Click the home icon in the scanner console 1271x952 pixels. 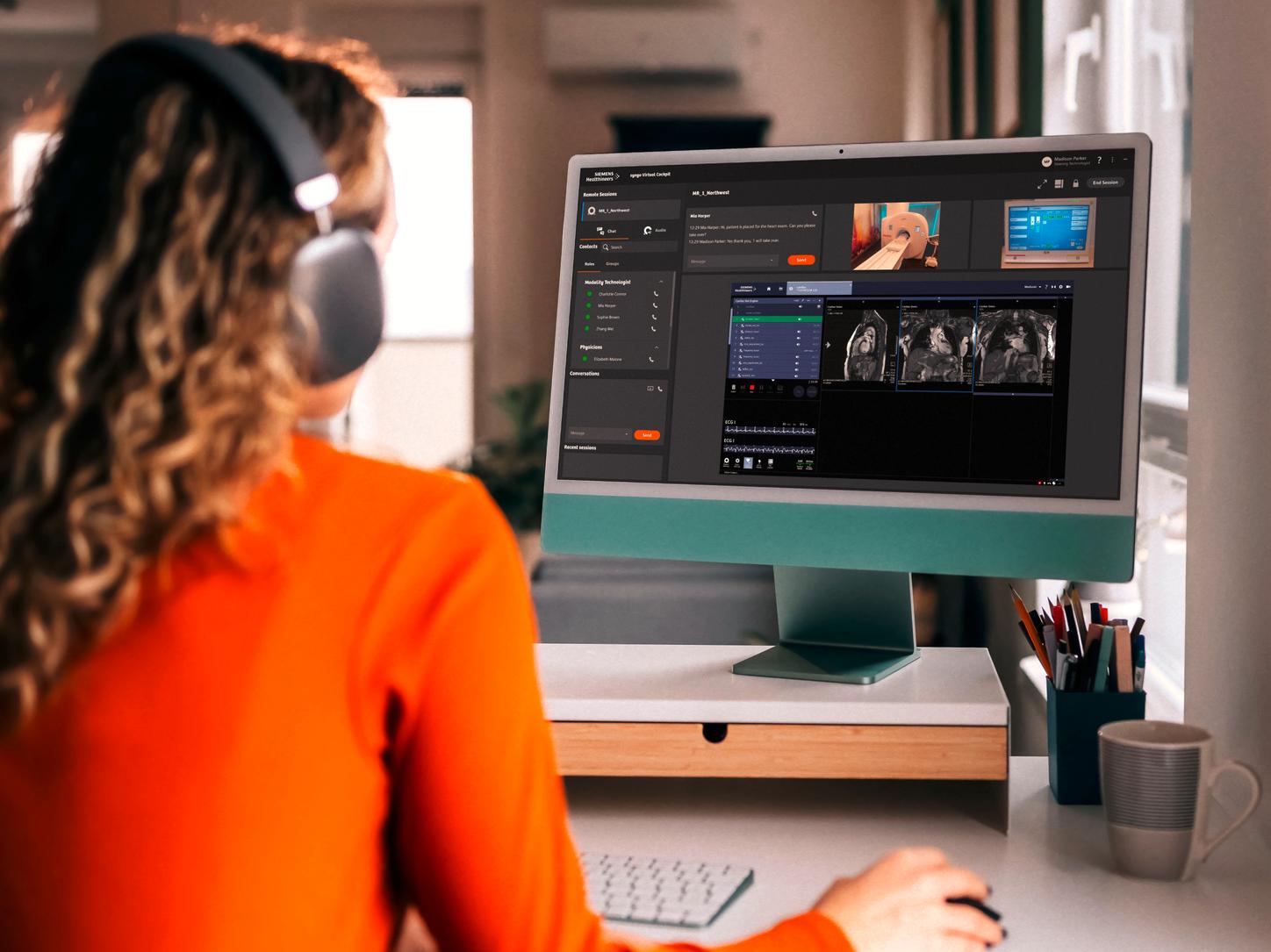pyautogui.click(x=768, y=289)
